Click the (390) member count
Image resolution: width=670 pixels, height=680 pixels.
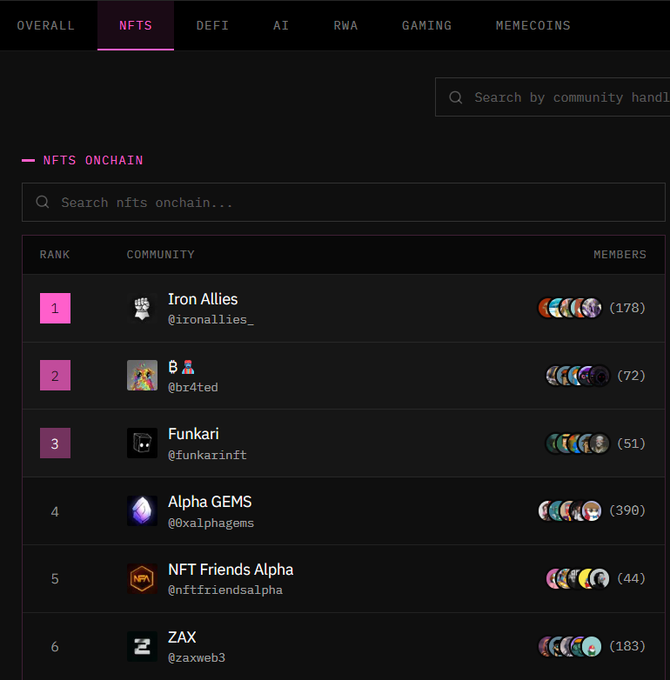pos(627,510)
